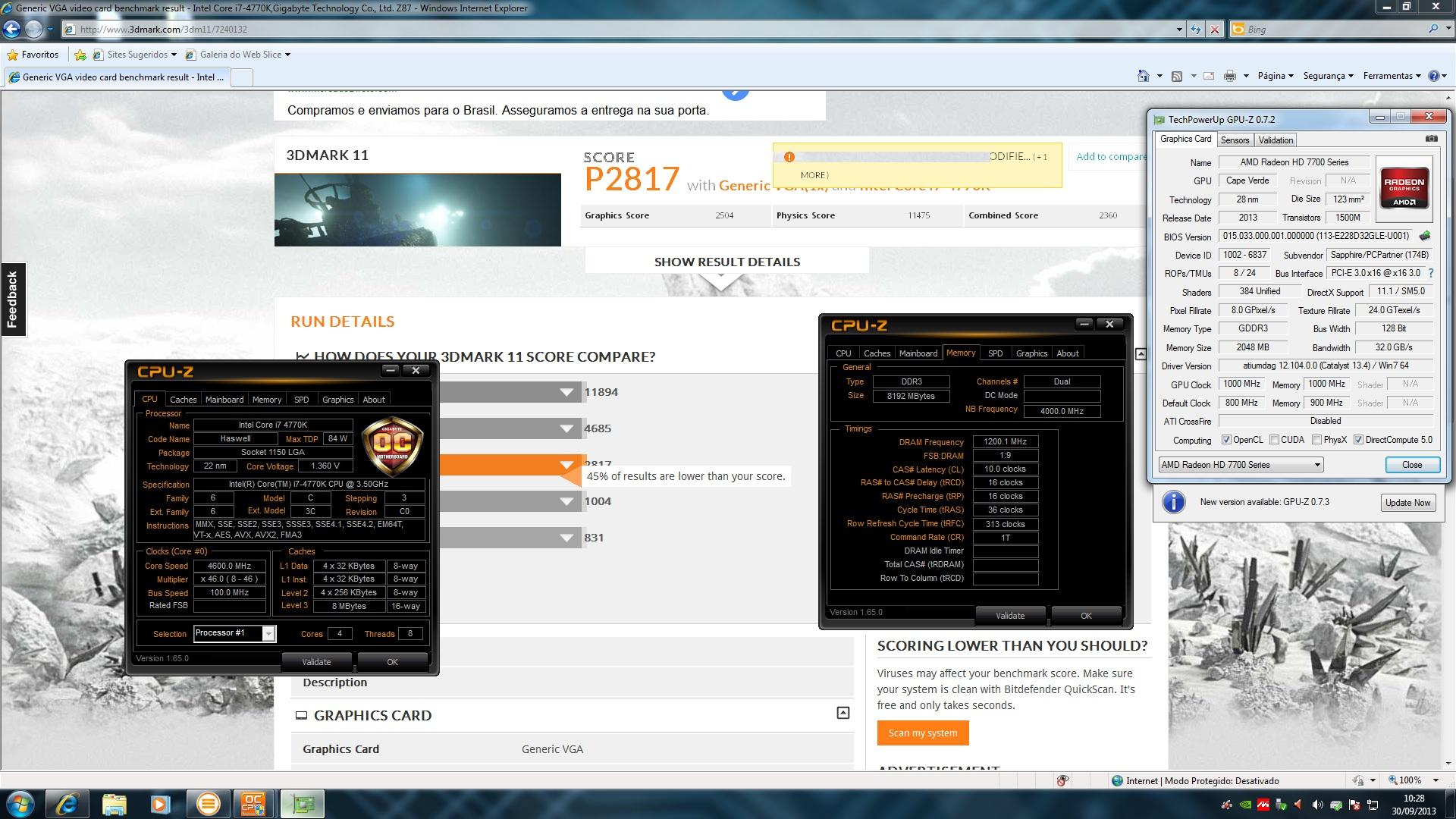Open About tab in CPU-Z Memory window
This screenshot has width=1456, height=819.
[x=1067, y=353]
